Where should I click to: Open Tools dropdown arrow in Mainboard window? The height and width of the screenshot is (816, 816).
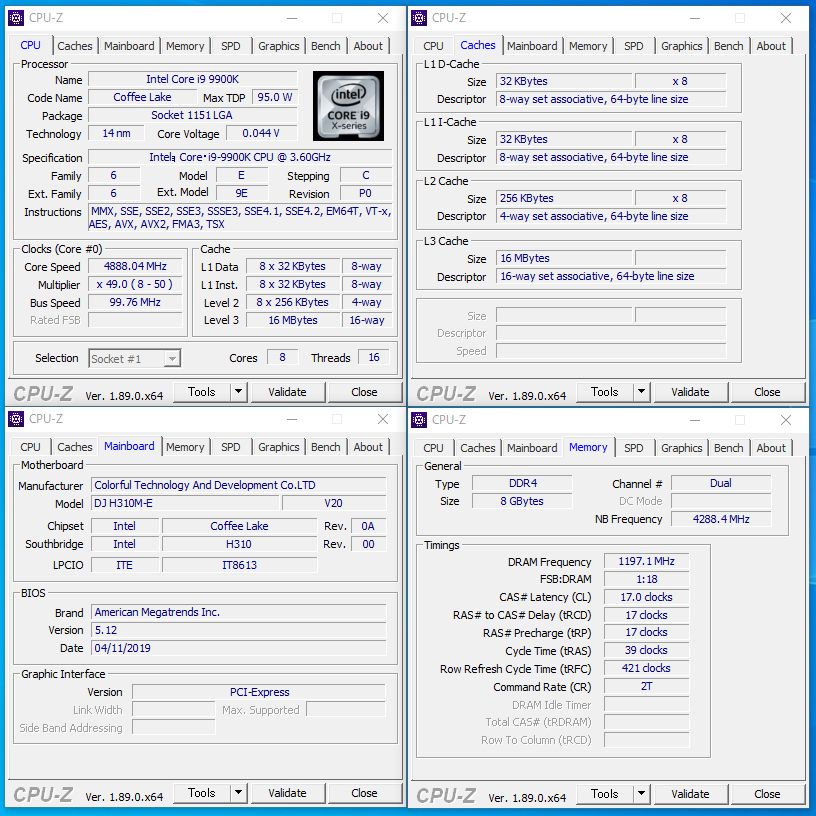pyautogui.click(x=238, y=793)
